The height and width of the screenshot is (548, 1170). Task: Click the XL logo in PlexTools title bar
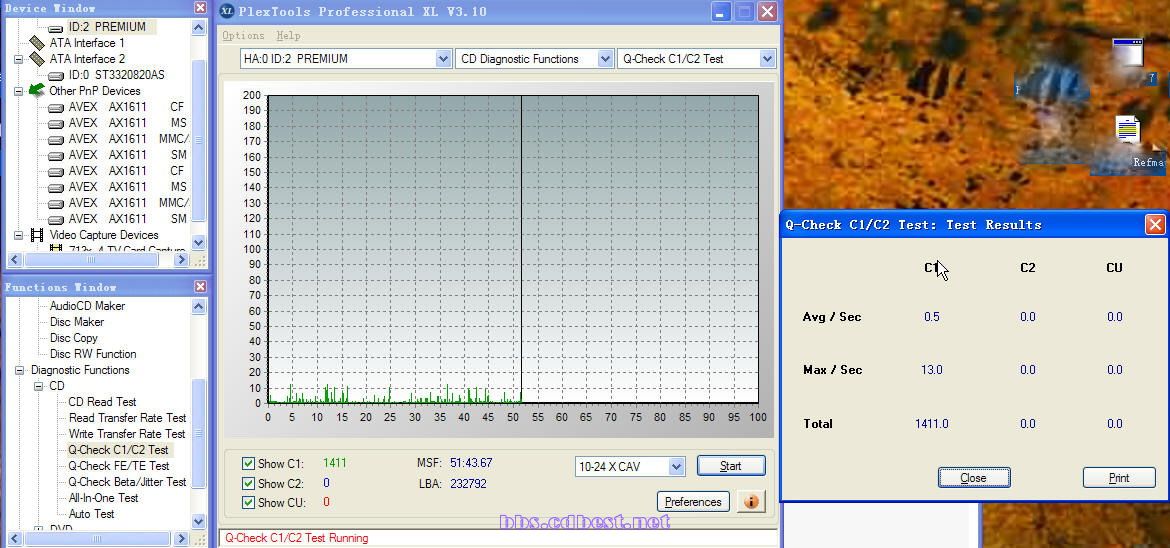coord(228,11)
